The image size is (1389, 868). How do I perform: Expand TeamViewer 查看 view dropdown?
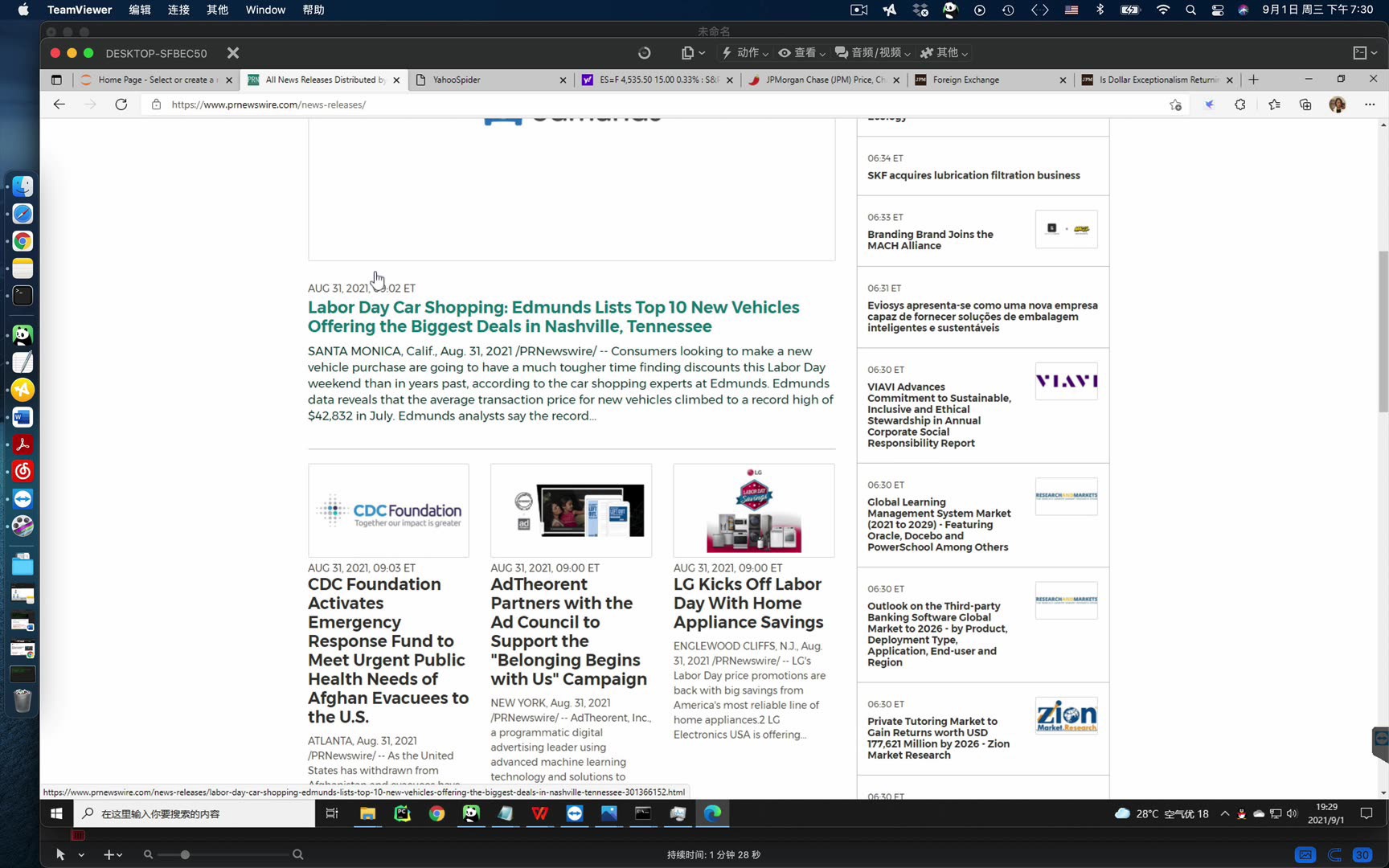point(801,53)
